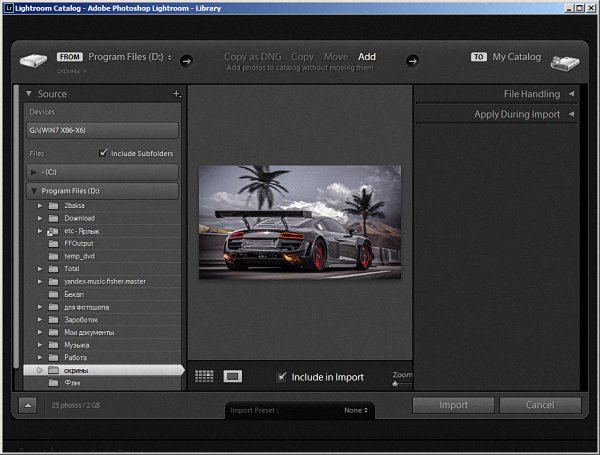This screenshot has width=600, height=455.
Task: Toggle Include Subfolders checkbox
Action: pos(104,153)
